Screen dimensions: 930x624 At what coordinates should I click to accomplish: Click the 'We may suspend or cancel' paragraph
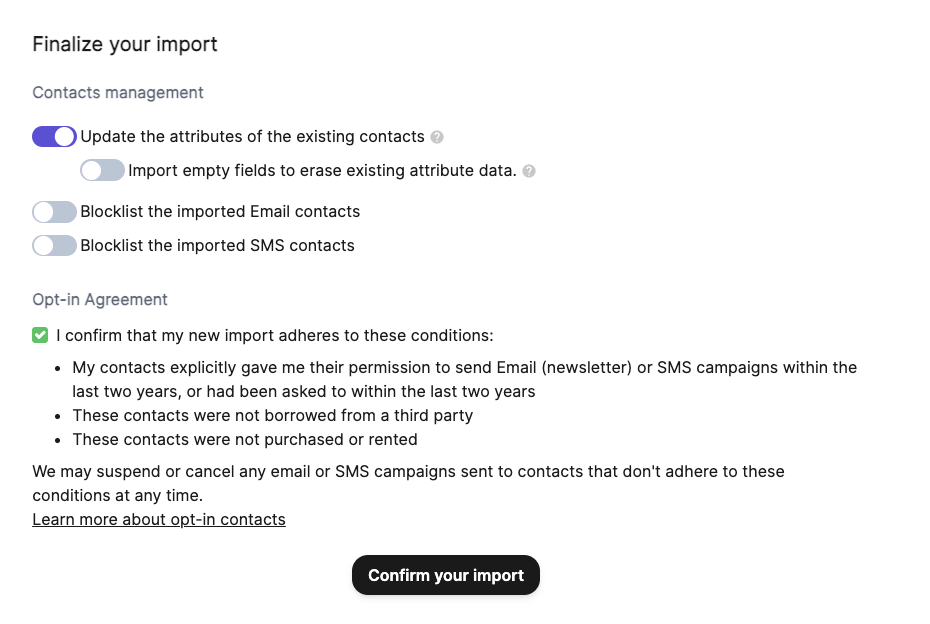(x=408, y=471)
